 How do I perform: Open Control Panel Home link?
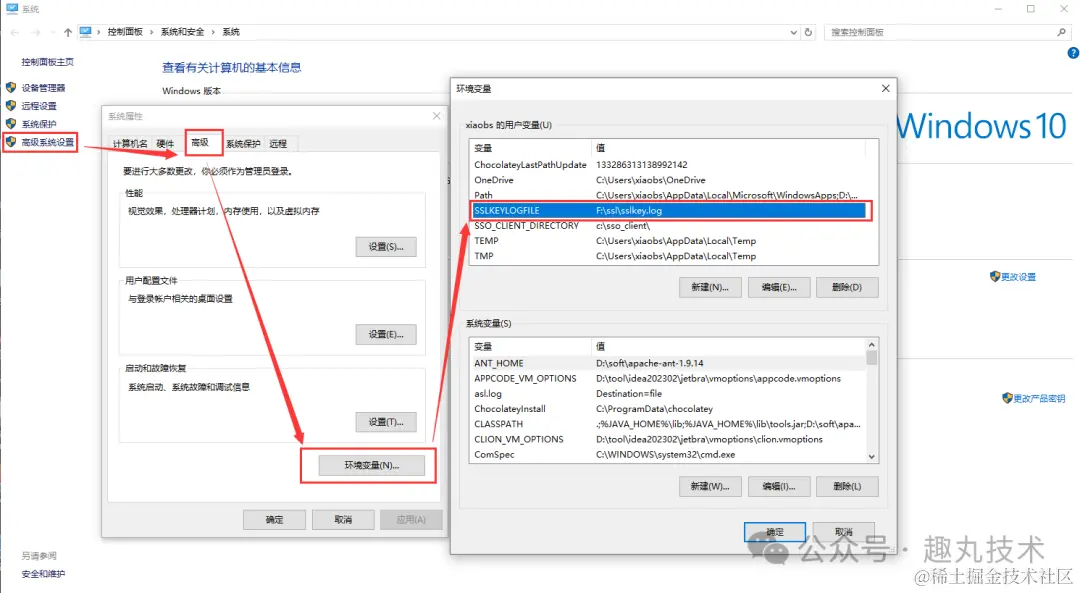(48, 62)
